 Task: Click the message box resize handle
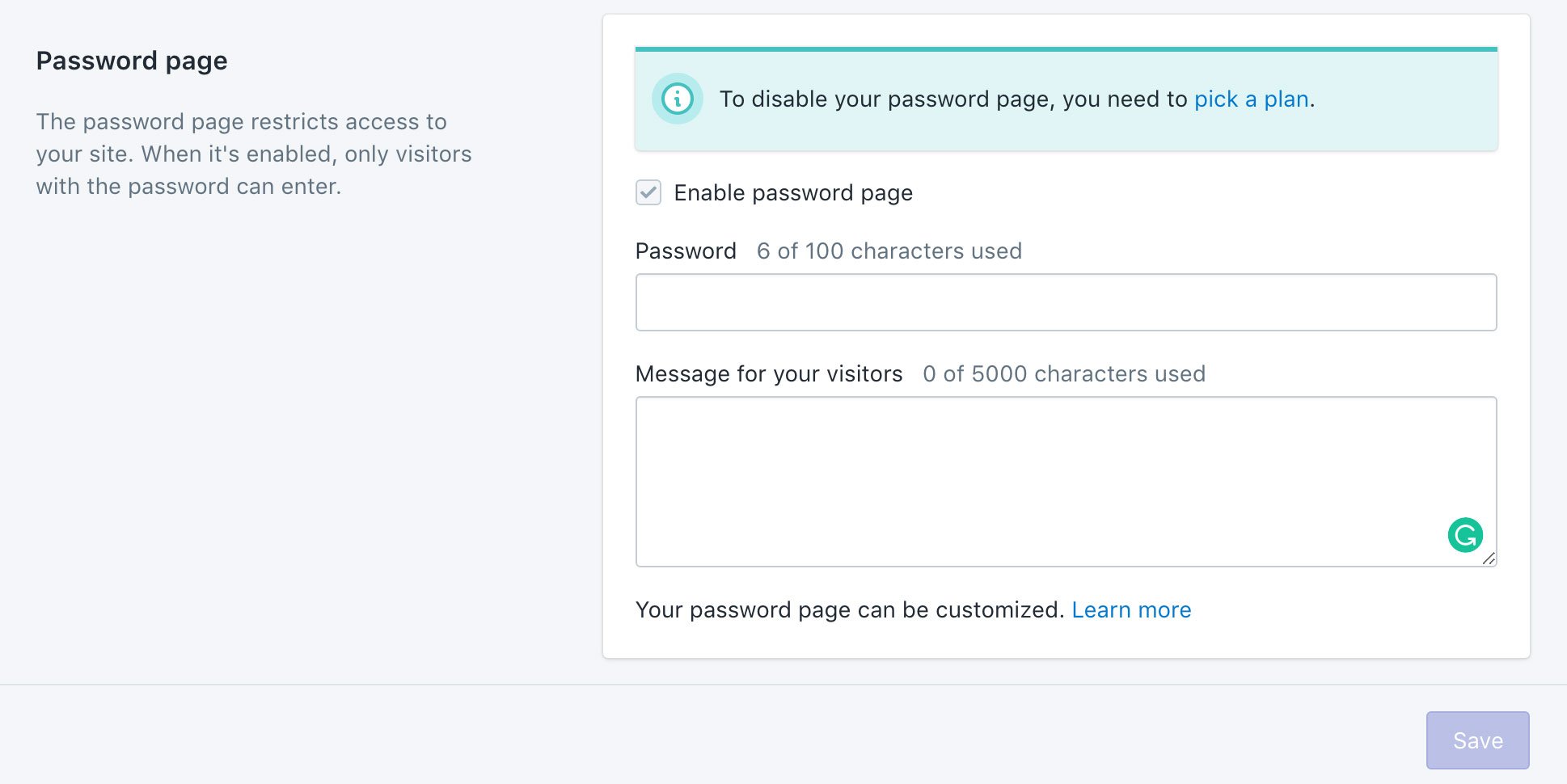coord(1489,558)
